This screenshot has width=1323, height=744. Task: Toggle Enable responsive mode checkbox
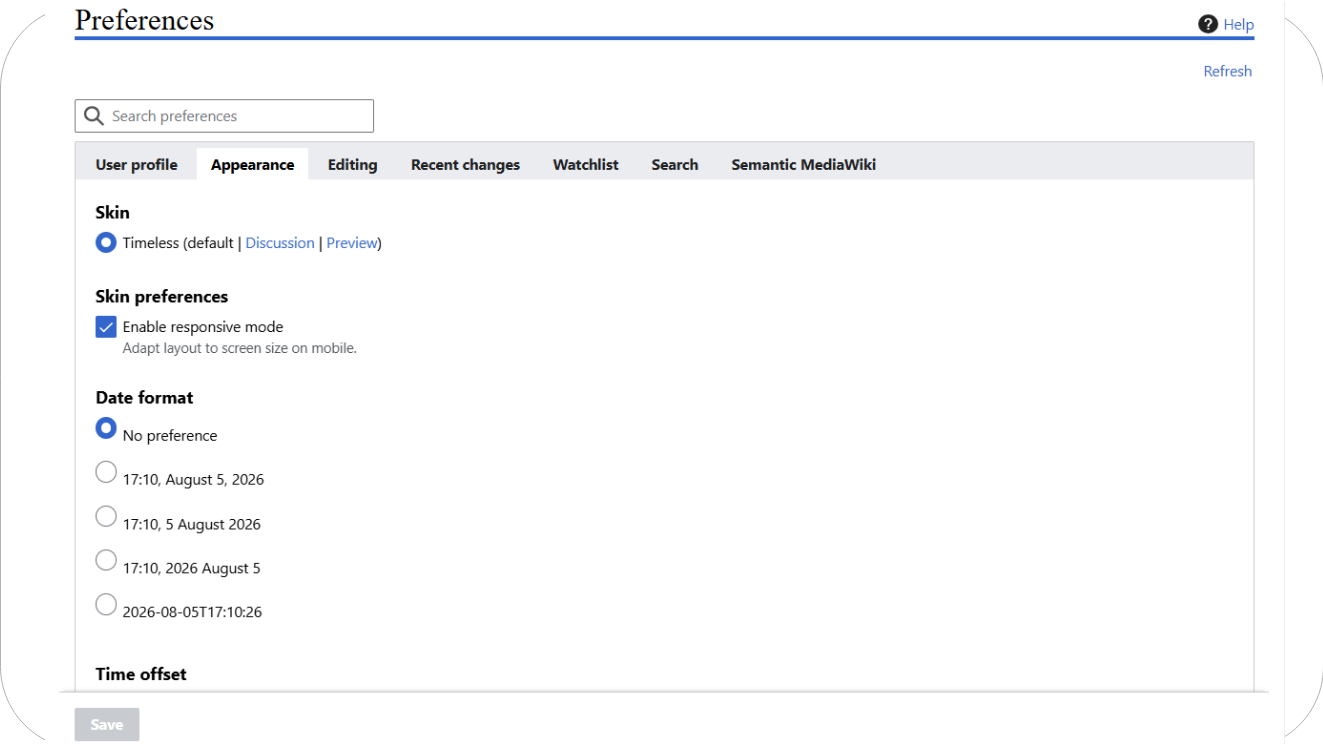click(x=106, y=327)
